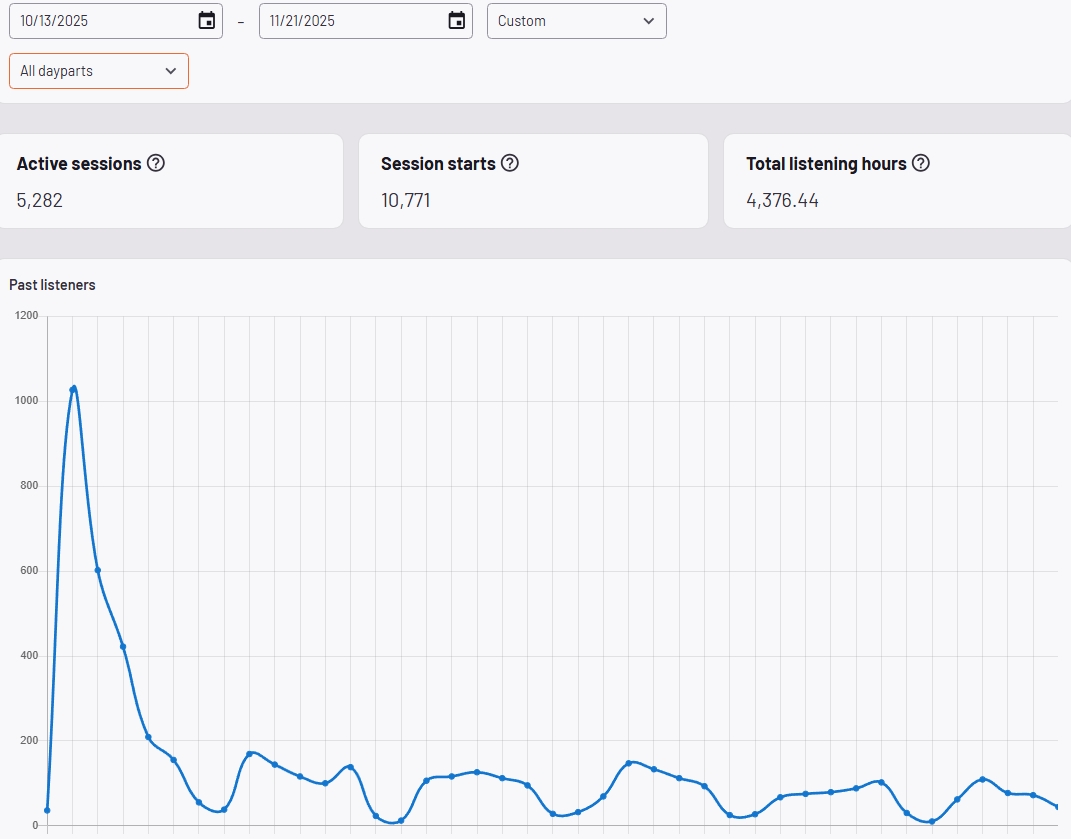Click the 10/13/2025 start date field
Image resolution: width=1071 pixels, height=839 pixels.
pyautogui.click(x=115, y=20)
